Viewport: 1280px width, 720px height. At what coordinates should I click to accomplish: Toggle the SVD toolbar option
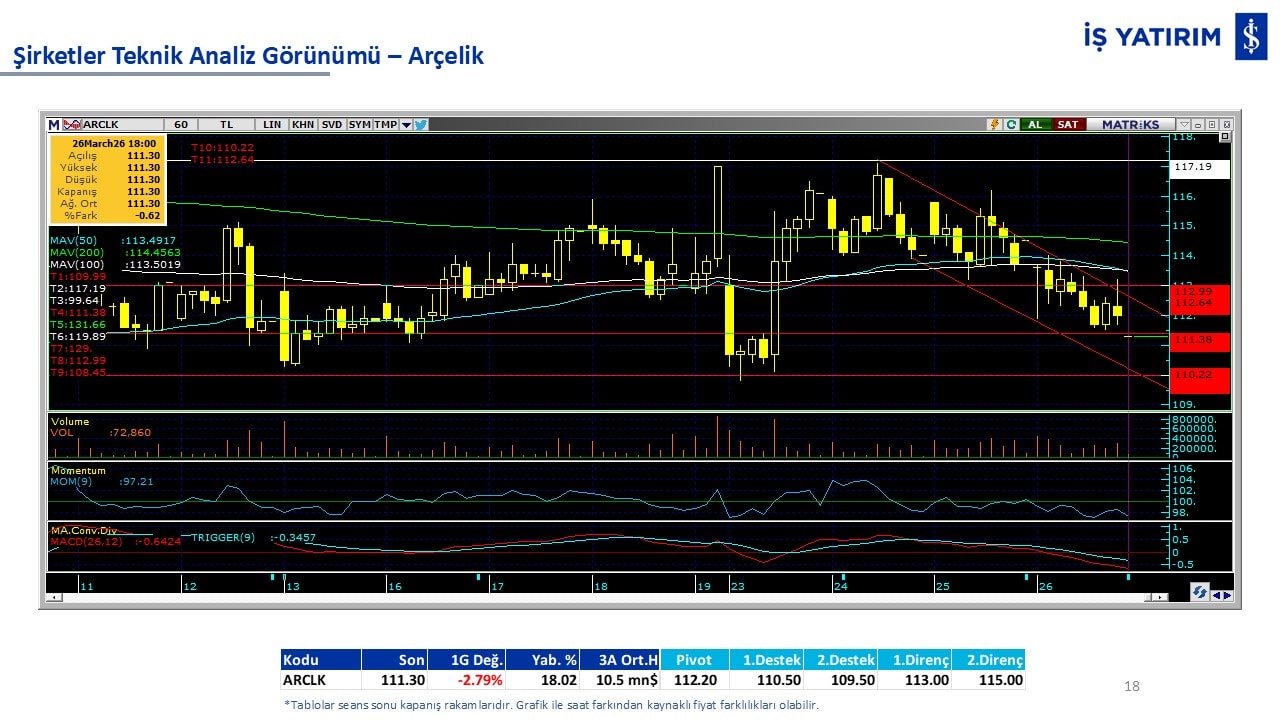click(332, 125)
